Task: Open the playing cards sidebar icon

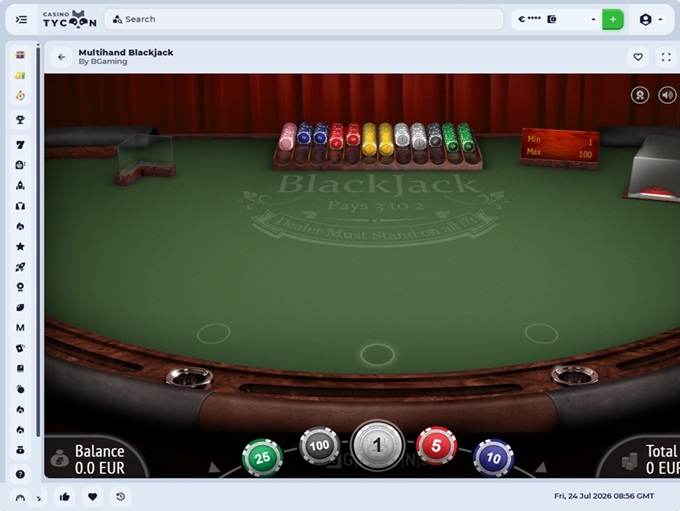Action: point(20,348)
